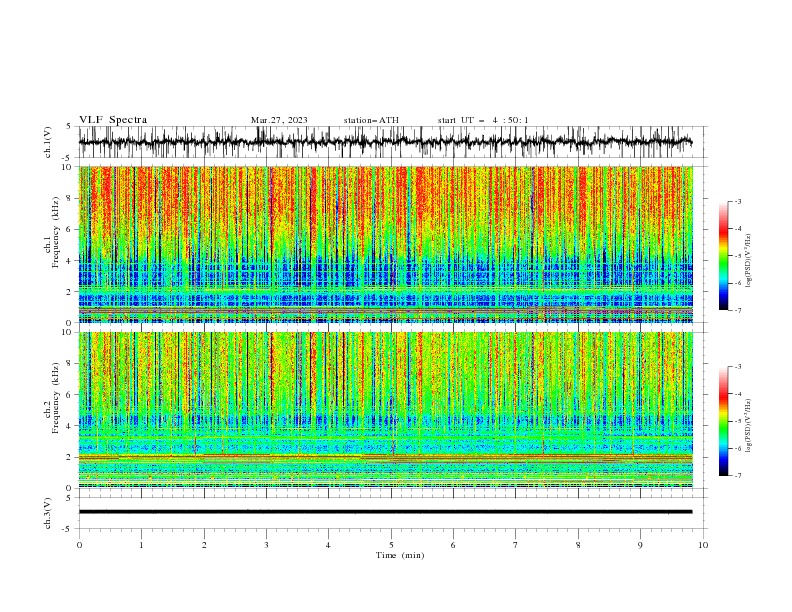792x612 pixels.
Task: Click the "VLF Spectra" title text
Action: (x=113, y=120)
